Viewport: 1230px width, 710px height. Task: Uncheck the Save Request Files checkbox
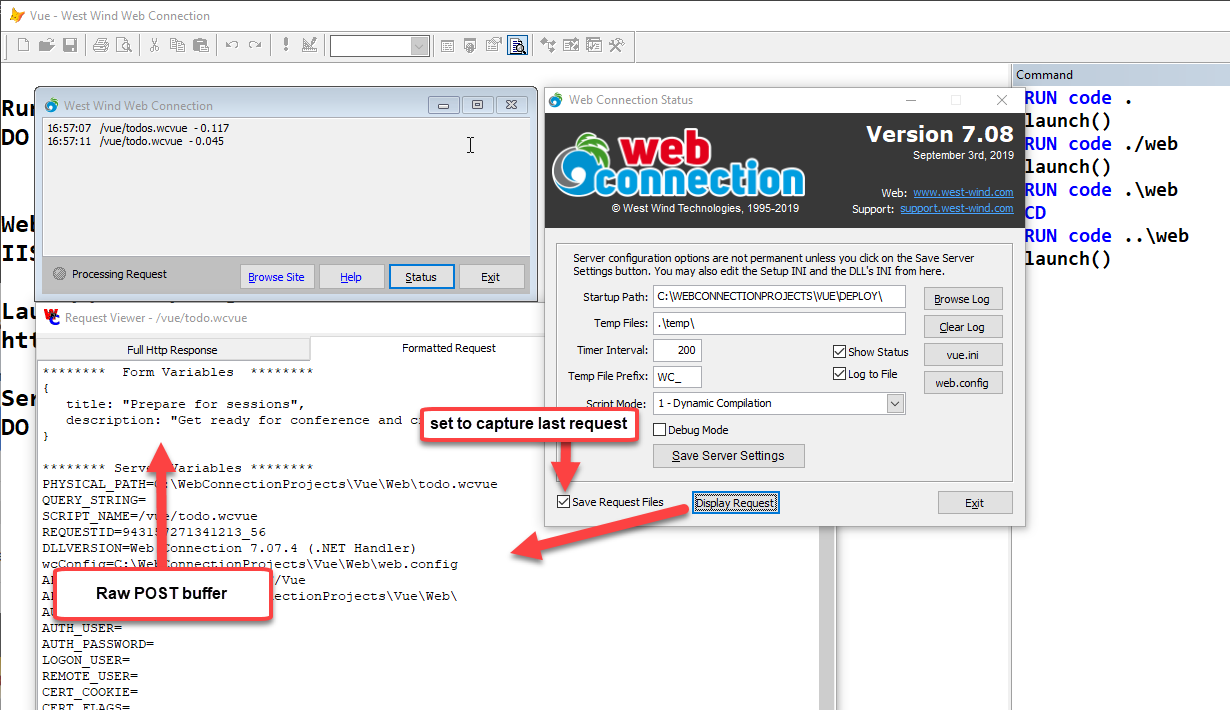pyautogui.click(x=610, y=502)
